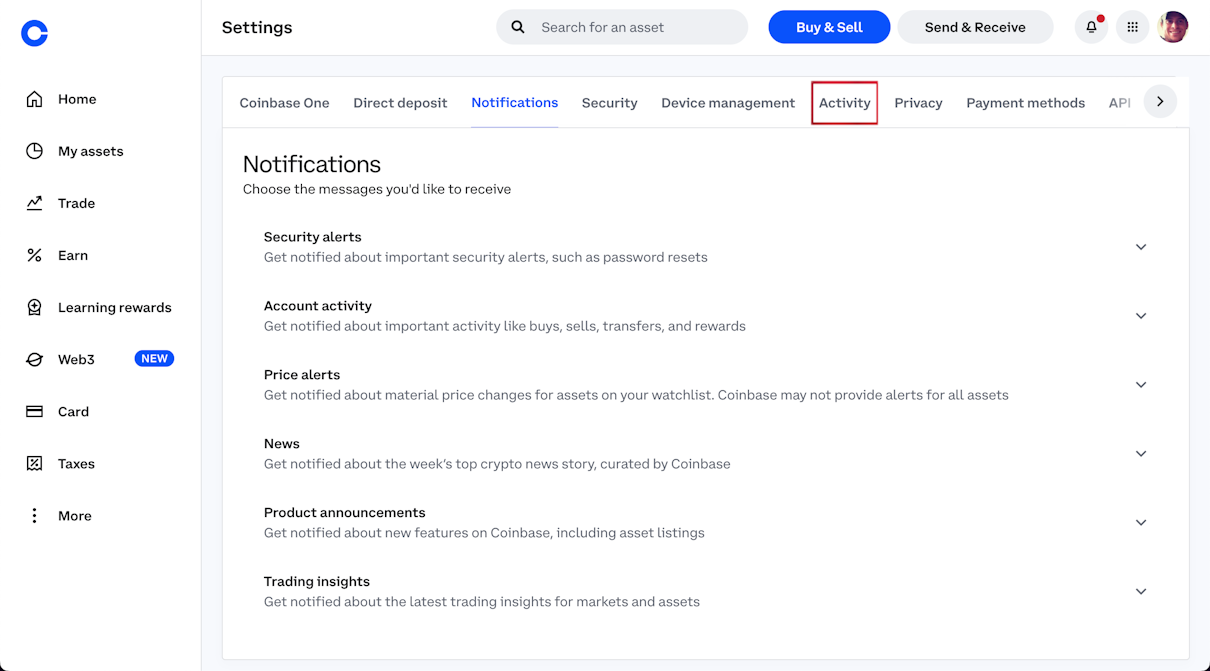Click the Security alerts heading
This screenshot has height=671, width=1210.
coord(312,237)
